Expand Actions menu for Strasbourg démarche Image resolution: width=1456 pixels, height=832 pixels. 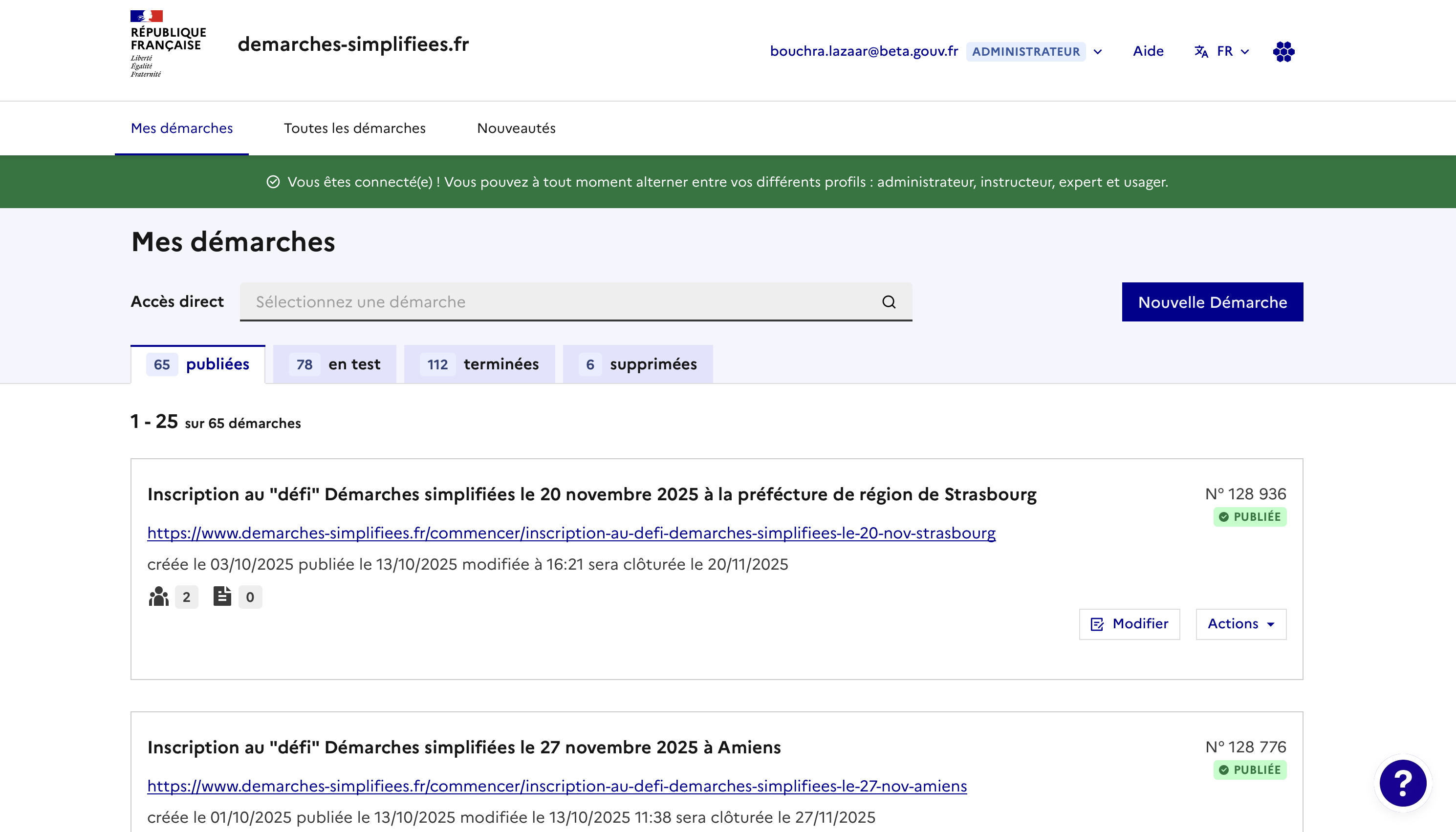point(1240,624)
